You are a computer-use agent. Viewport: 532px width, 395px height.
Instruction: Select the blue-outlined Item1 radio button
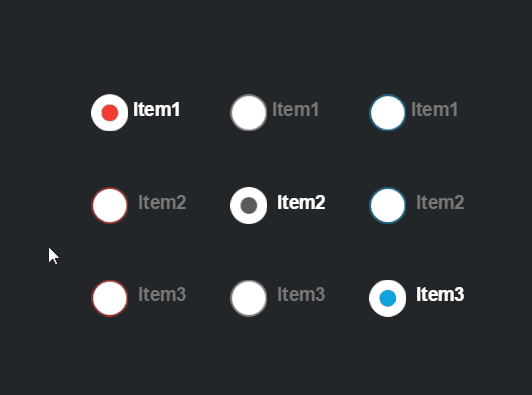point(387,112)
